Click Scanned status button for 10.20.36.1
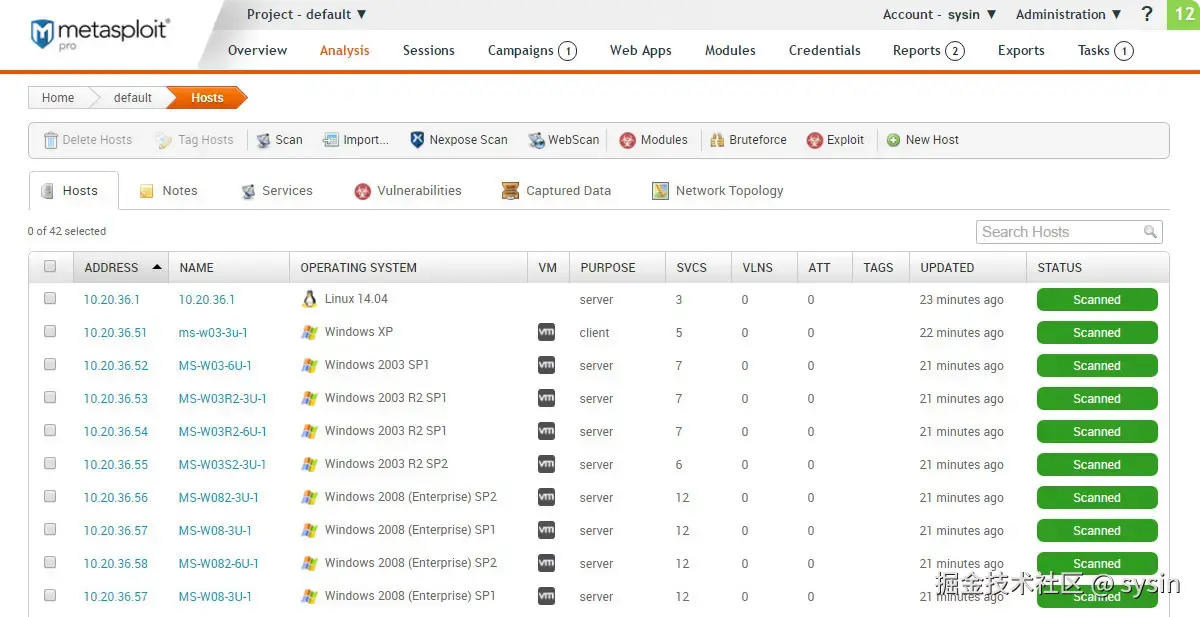 click(x=1097, y=299)
